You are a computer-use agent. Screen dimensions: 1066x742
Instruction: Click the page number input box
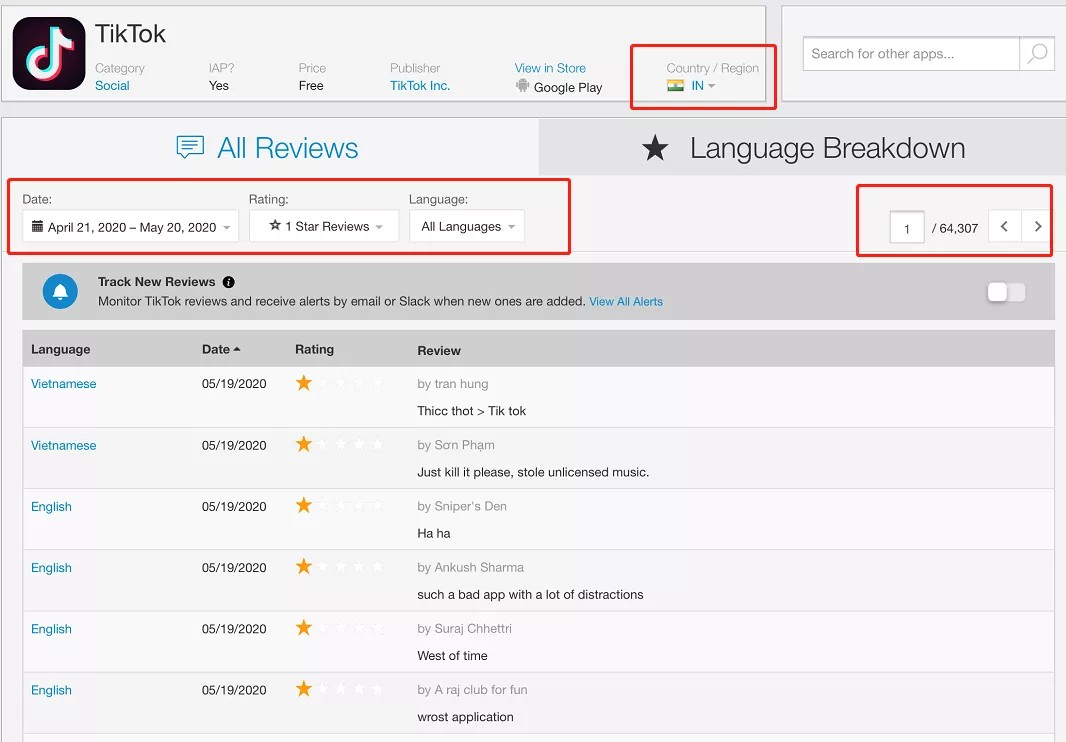click(906, 227)
